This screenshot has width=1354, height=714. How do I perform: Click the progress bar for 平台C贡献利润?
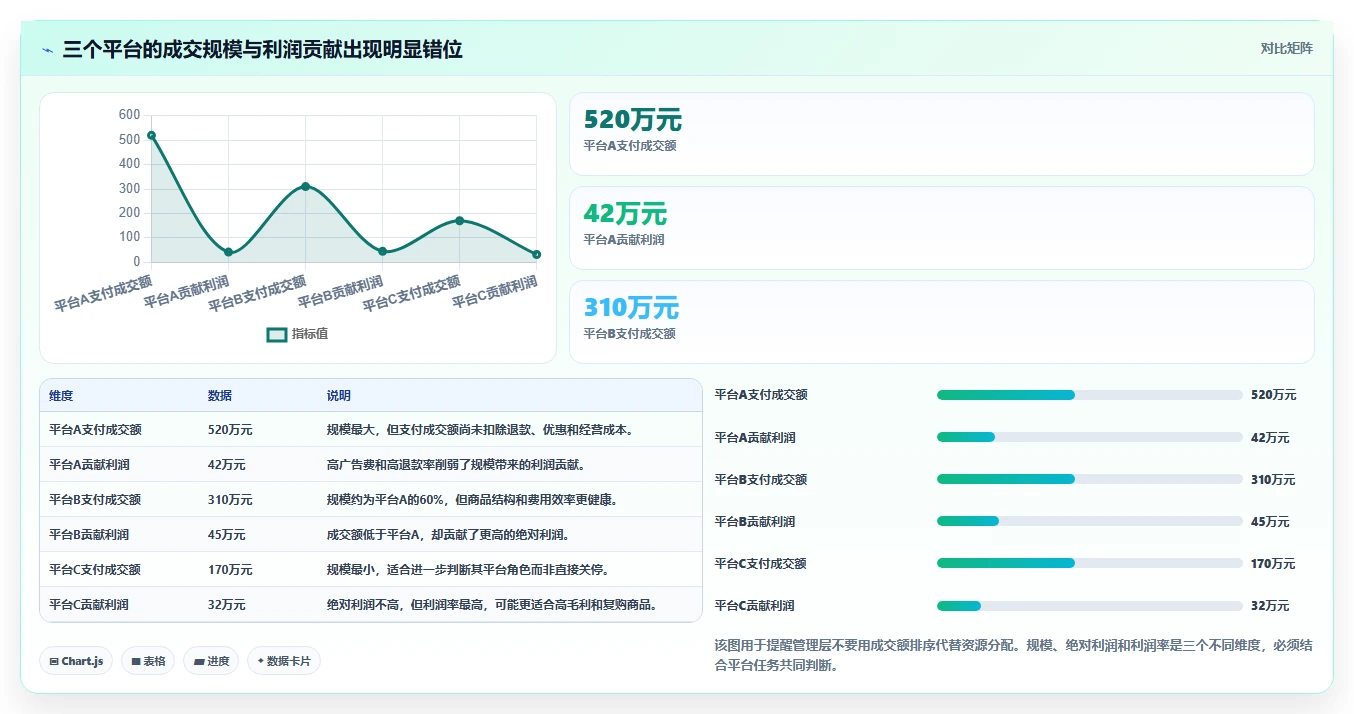point(1089,606)
